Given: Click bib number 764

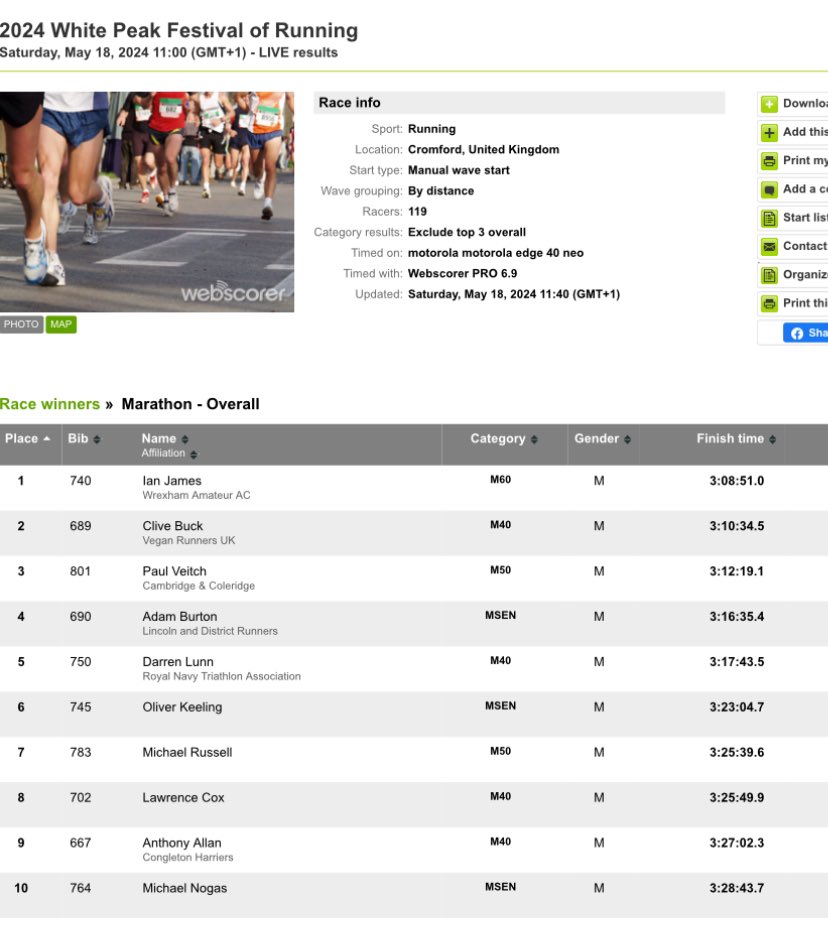Looking at the screenshot, I should click(80, 888).
